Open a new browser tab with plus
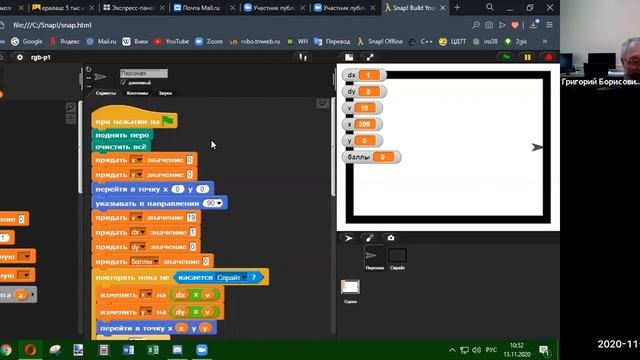 click(x=457, y=8)
